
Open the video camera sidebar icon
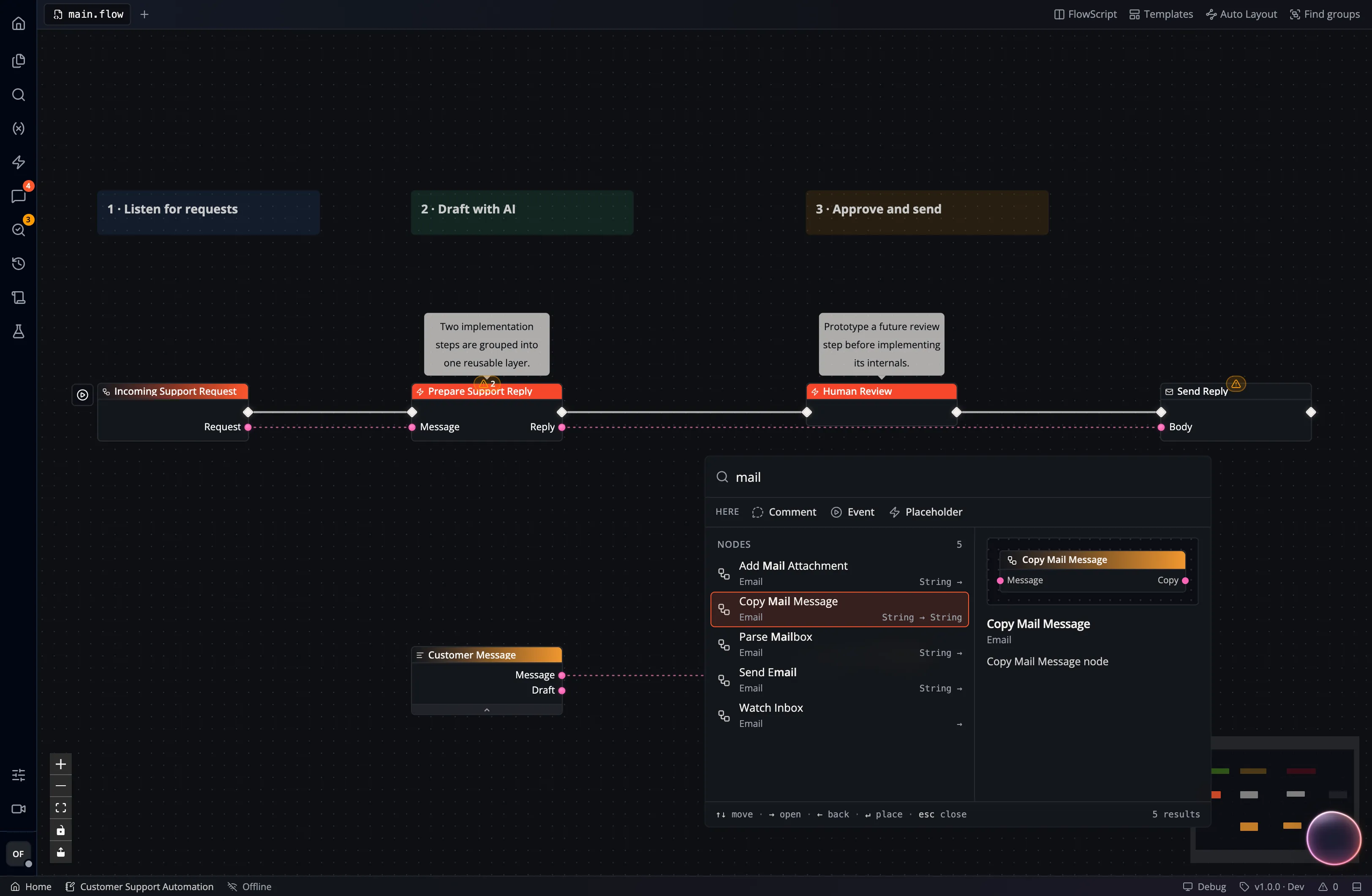coord(19,809)
